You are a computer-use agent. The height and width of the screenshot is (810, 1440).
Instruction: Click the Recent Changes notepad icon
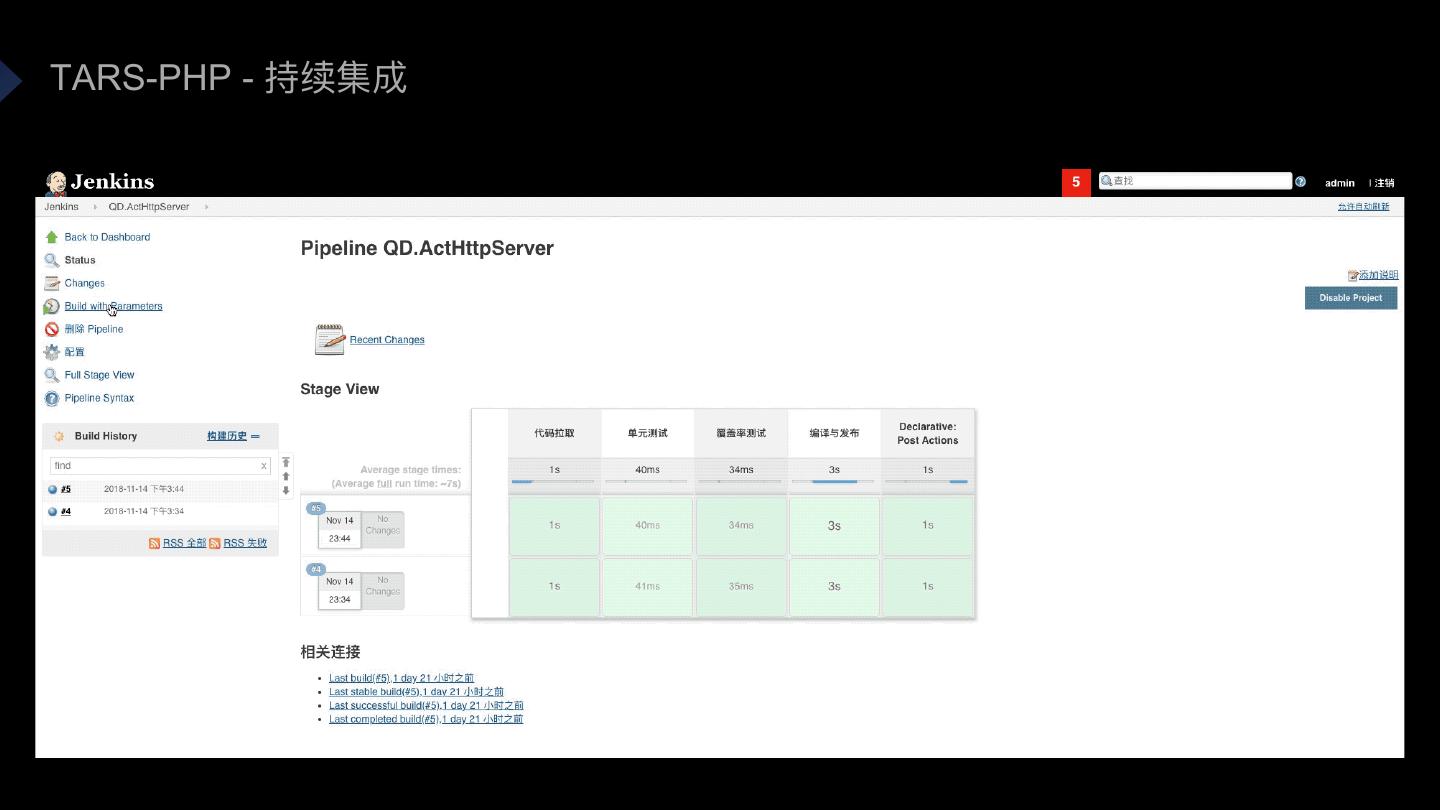(329, 339)
